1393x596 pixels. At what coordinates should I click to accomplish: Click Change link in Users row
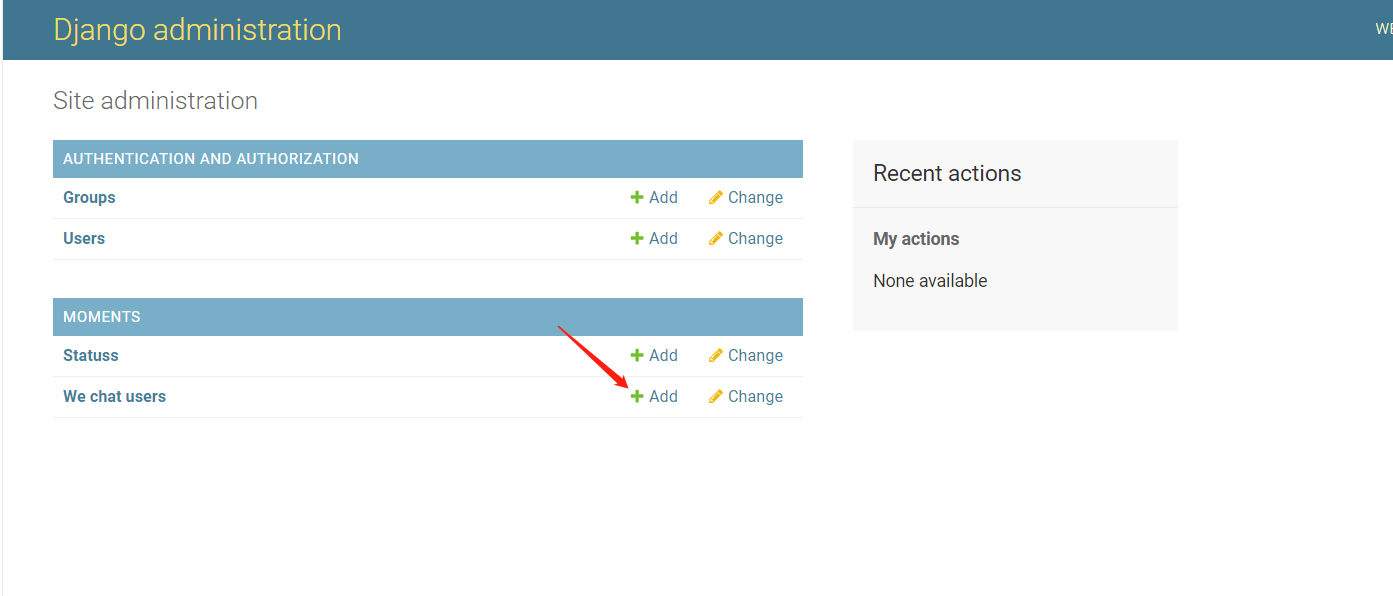[746, 239]
